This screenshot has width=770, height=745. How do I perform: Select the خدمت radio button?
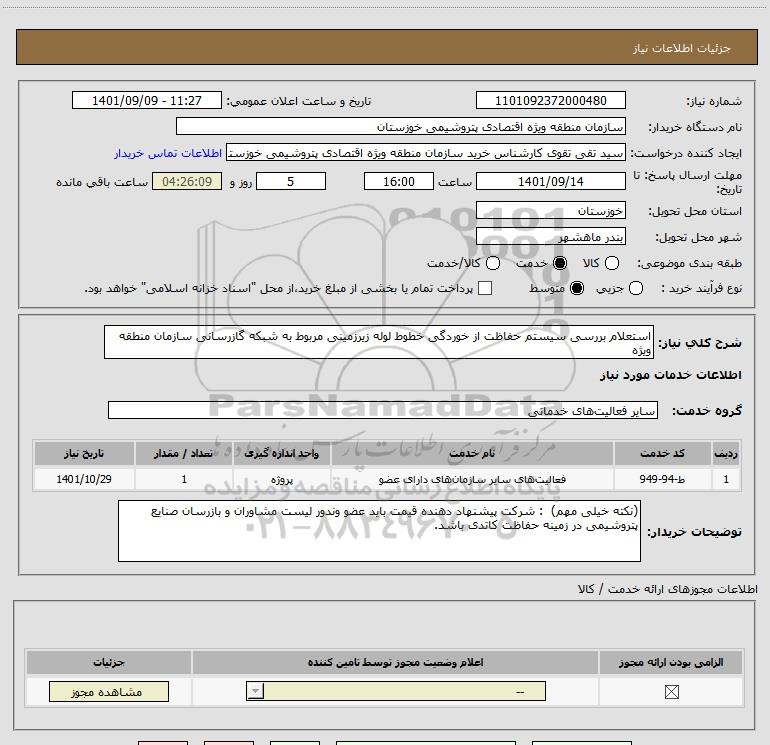coord(560,264)
